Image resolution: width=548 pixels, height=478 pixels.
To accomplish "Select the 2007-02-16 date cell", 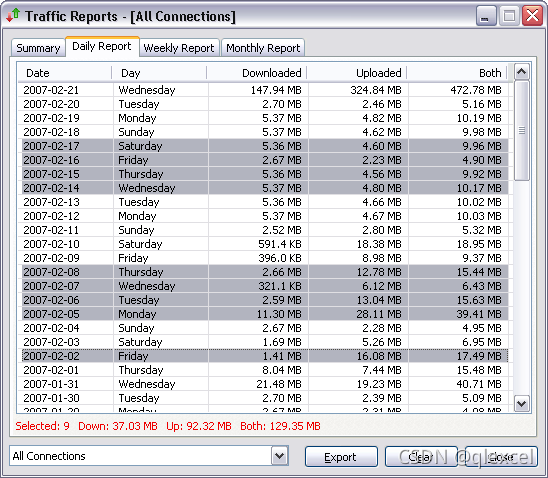I will click(x=51, y=160).
